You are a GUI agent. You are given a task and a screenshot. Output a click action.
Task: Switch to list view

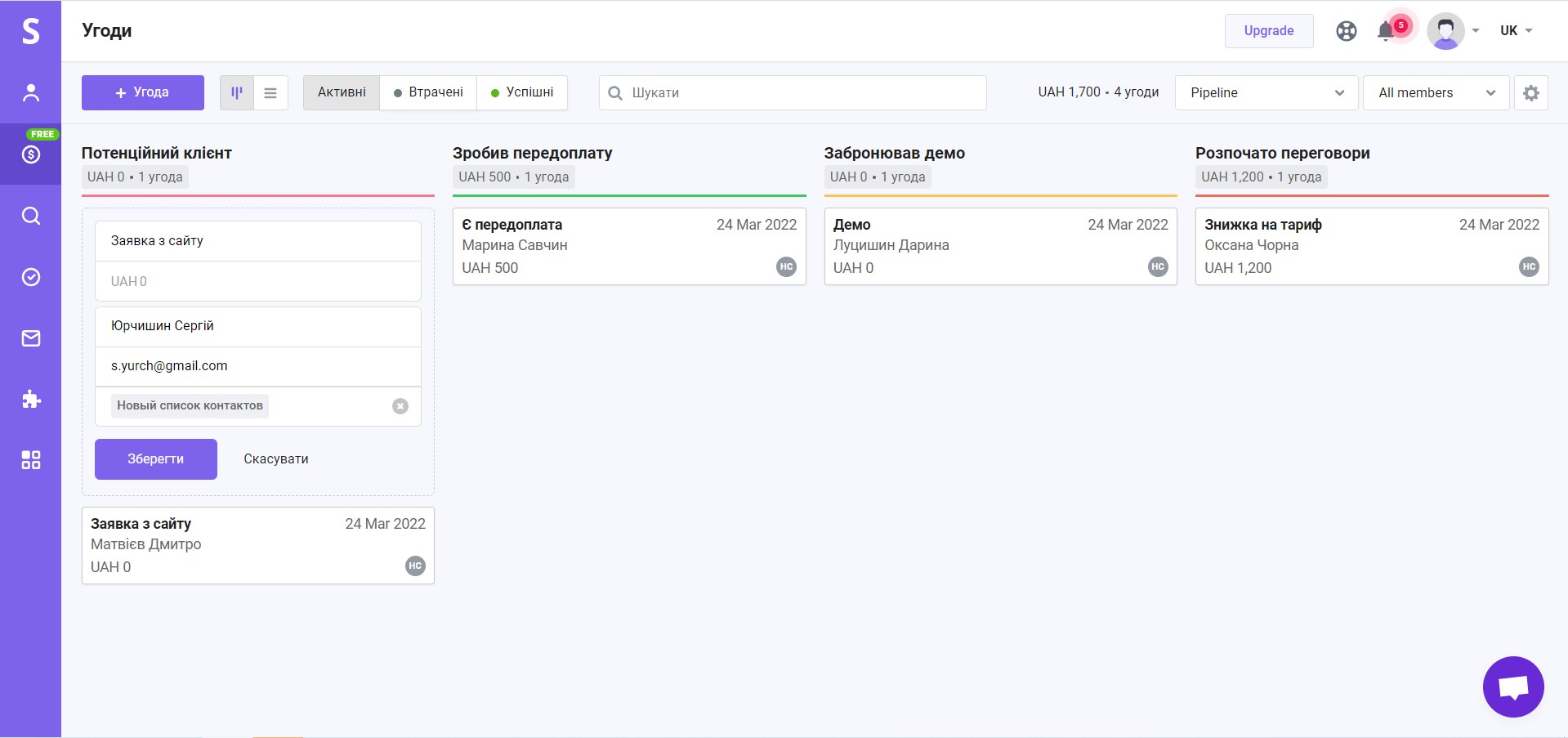click(x=270, y=93)
